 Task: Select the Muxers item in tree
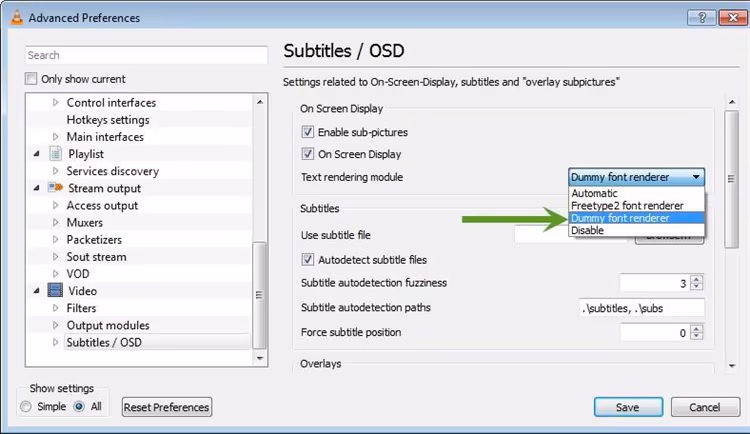click(84, 223)
